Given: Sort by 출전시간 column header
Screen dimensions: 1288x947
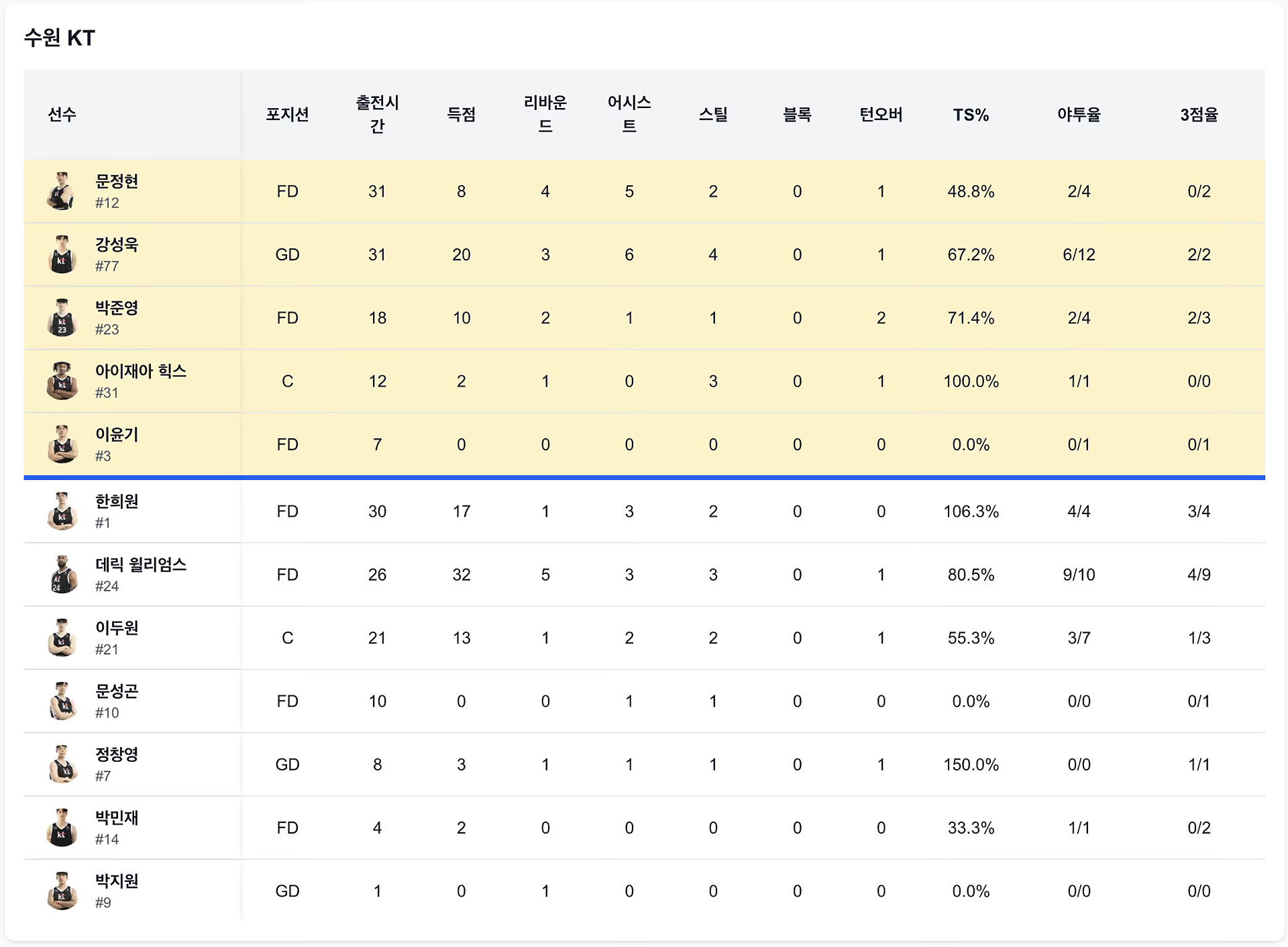Looking at the screenshot, I should 377,114.
